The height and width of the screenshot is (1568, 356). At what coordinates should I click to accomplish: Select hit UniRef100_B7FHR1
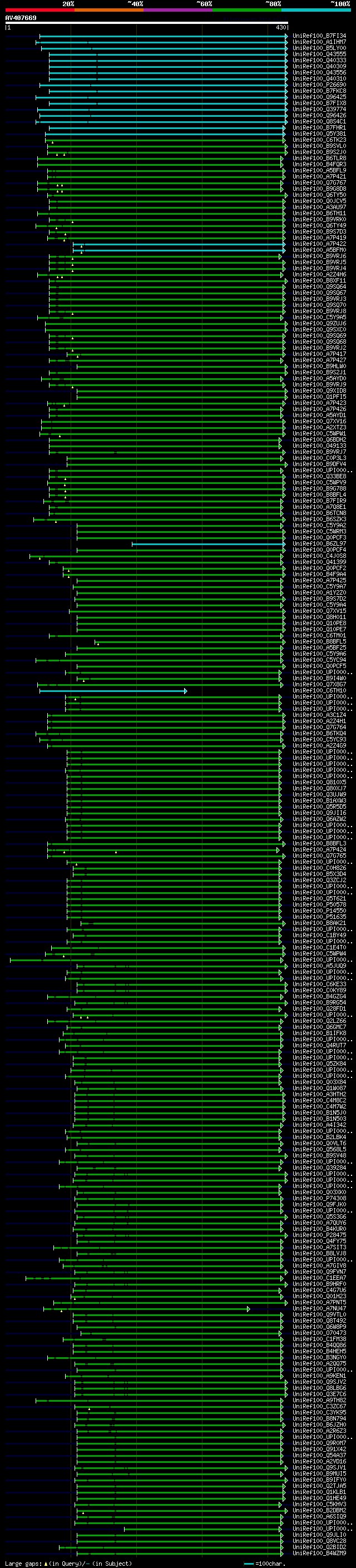coord(319,128)
